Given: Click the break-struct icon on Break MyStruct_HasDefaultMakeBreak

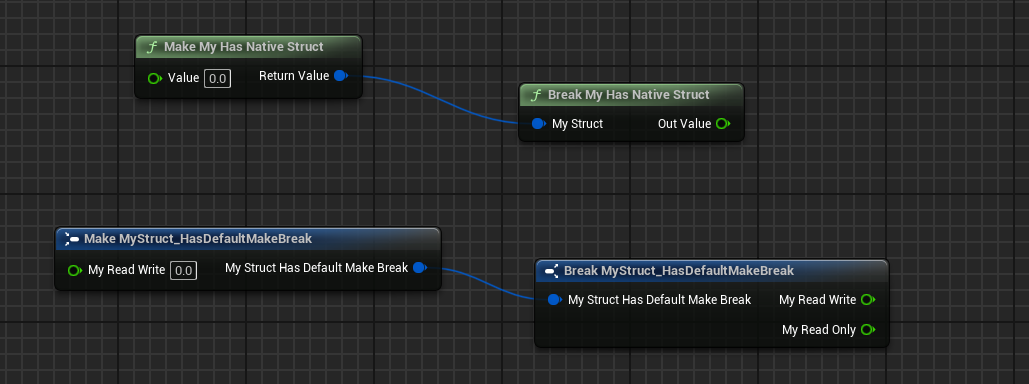Looking at the screenshot, I should [x=551, y=270].
